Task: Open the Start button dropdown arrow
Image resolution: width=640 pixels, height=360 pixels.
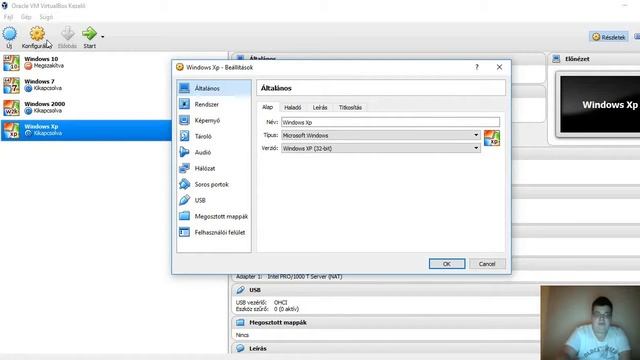Action: 102,37
